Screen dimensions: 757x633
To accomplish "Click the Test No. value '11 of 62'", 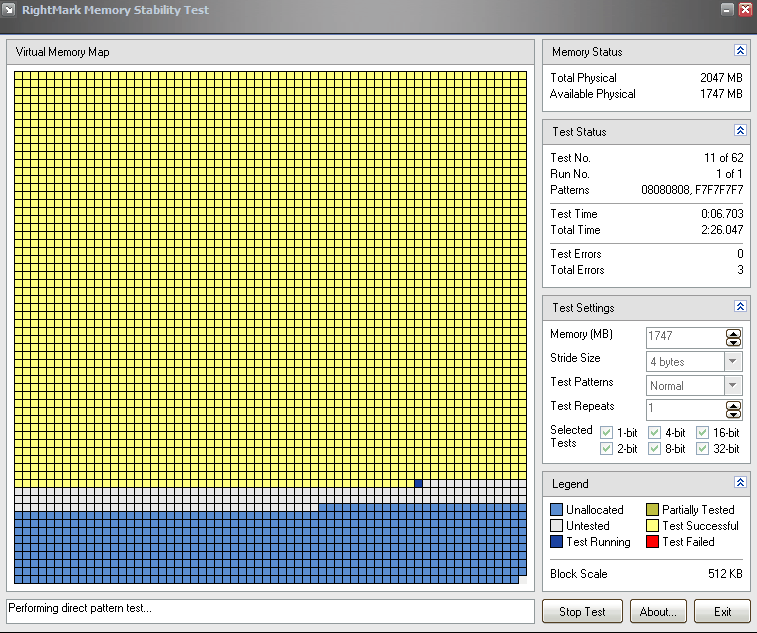I will [x=723, y=158].
